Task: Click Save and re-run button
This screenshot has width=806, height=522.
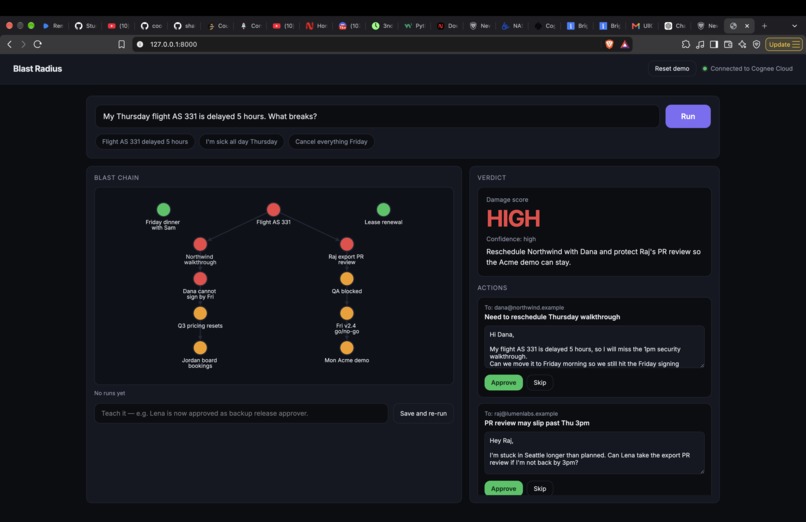Action: [x=423, y=413]
